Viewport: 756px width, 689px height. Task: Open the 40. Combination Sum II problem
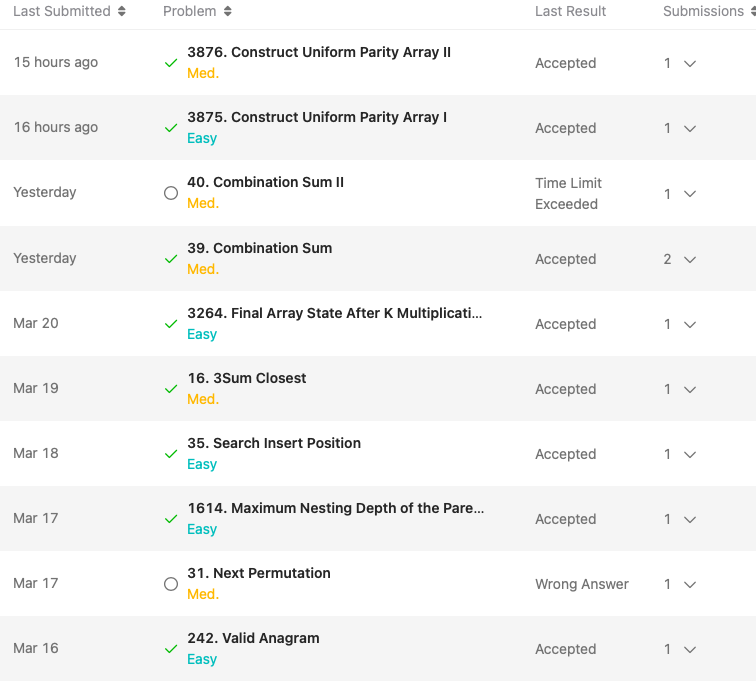click(265, 182)
